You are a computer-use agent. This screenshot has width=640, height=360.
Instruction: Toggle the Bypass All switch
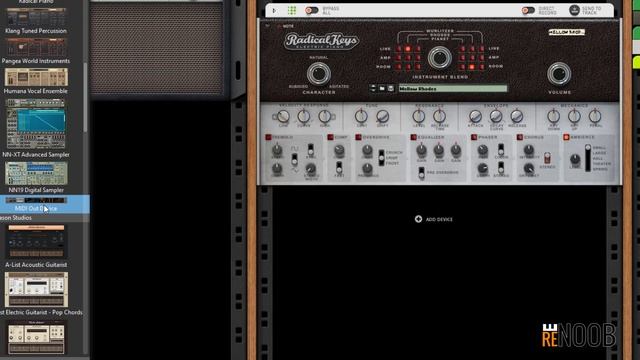click(311, 10)
